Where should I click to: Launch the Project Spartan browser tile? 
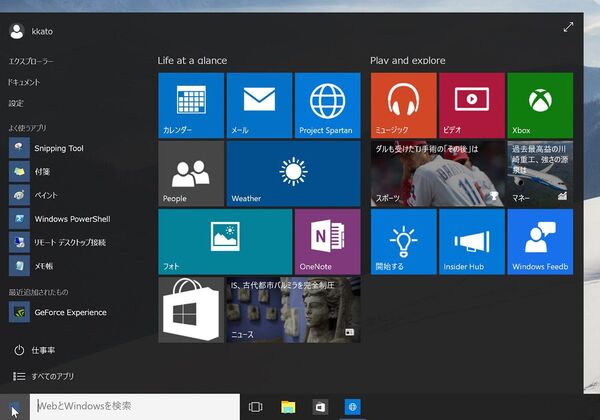(328, 105)
